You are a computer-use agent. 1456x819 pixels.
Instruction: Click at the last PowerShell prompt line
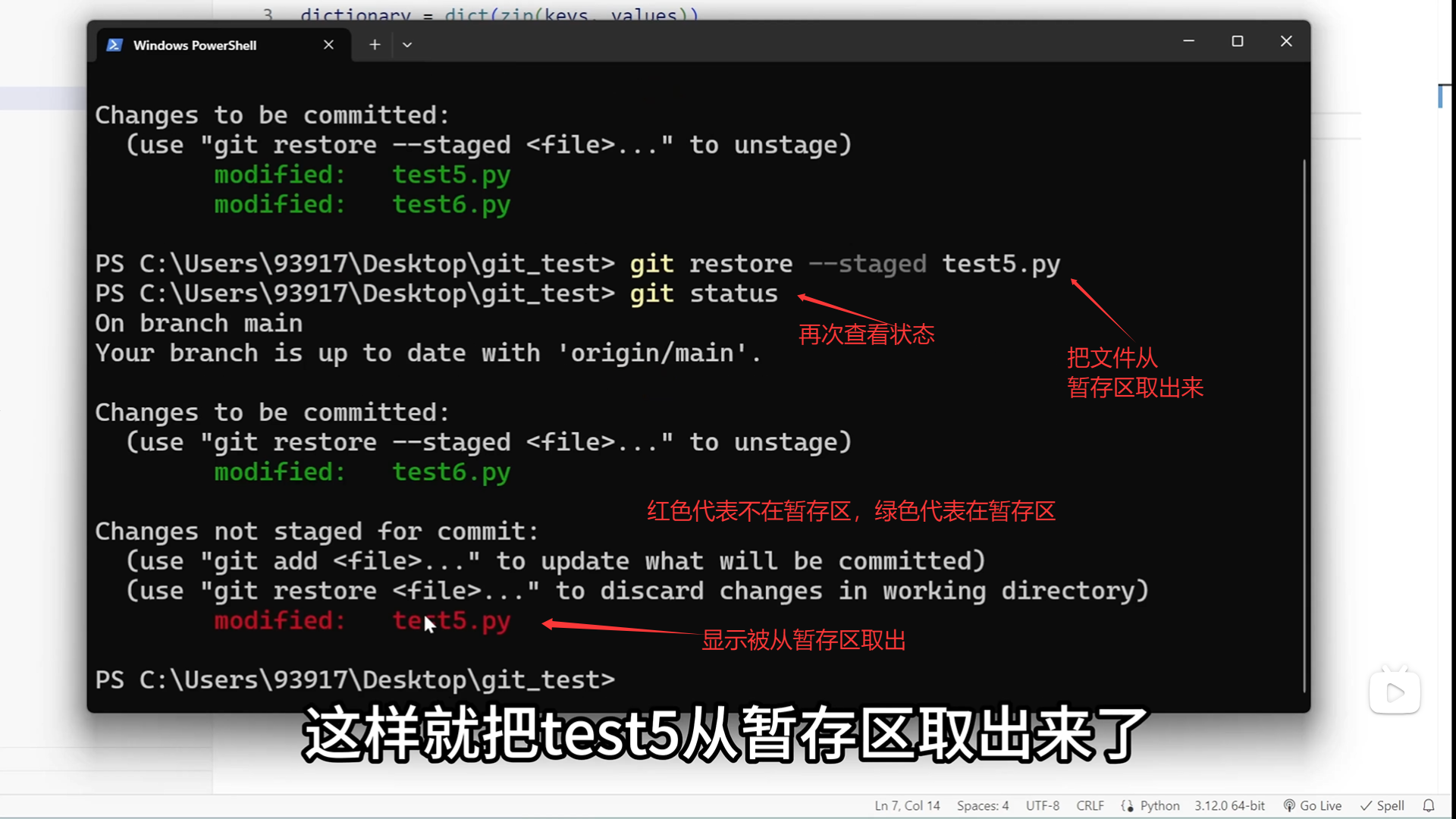click(x=355, y=679)
